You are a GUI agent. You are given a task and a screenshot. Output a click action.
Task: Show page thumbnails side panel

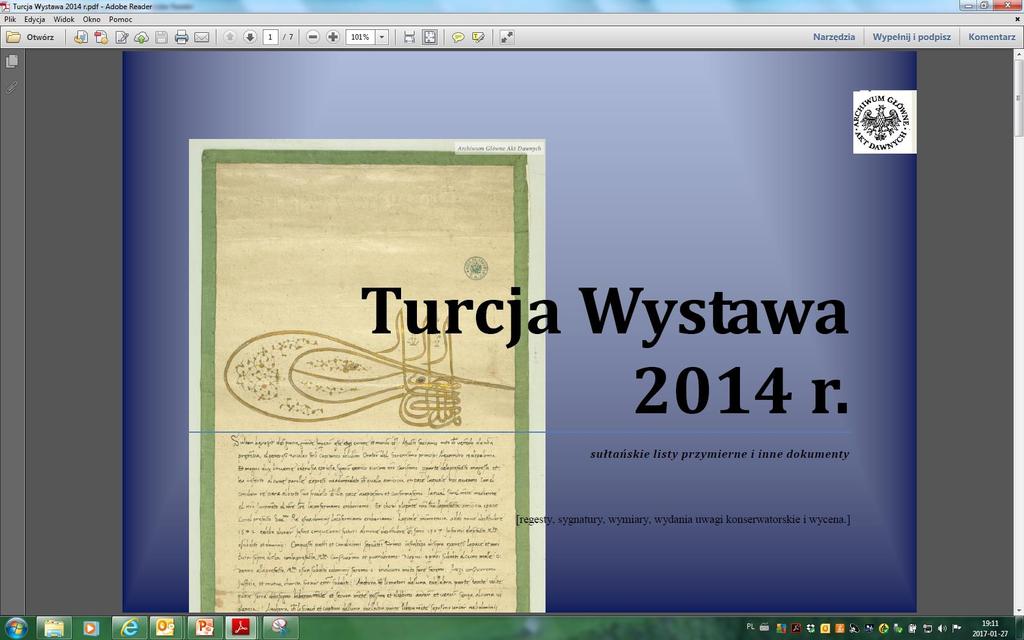click(x=12, y=61)
